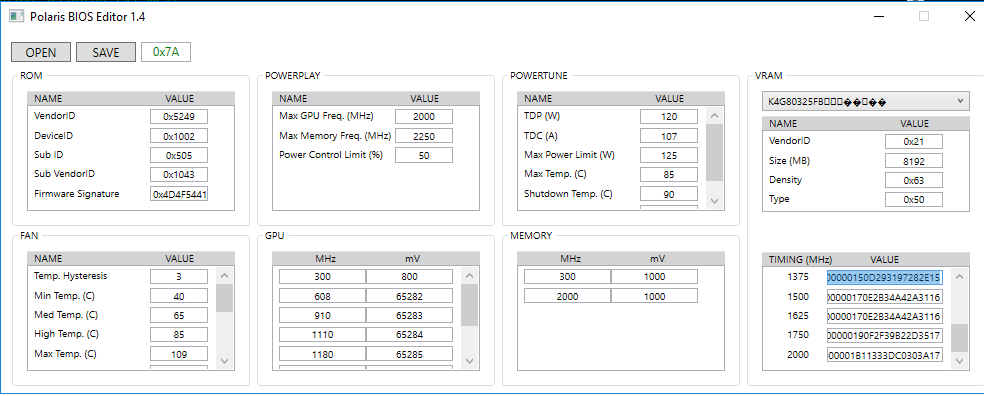Click GPU list scrollbar up arrow
Image resolution: width=986 pixels, height=396 pixels.
pyautogui.click(x=470, y=276)
